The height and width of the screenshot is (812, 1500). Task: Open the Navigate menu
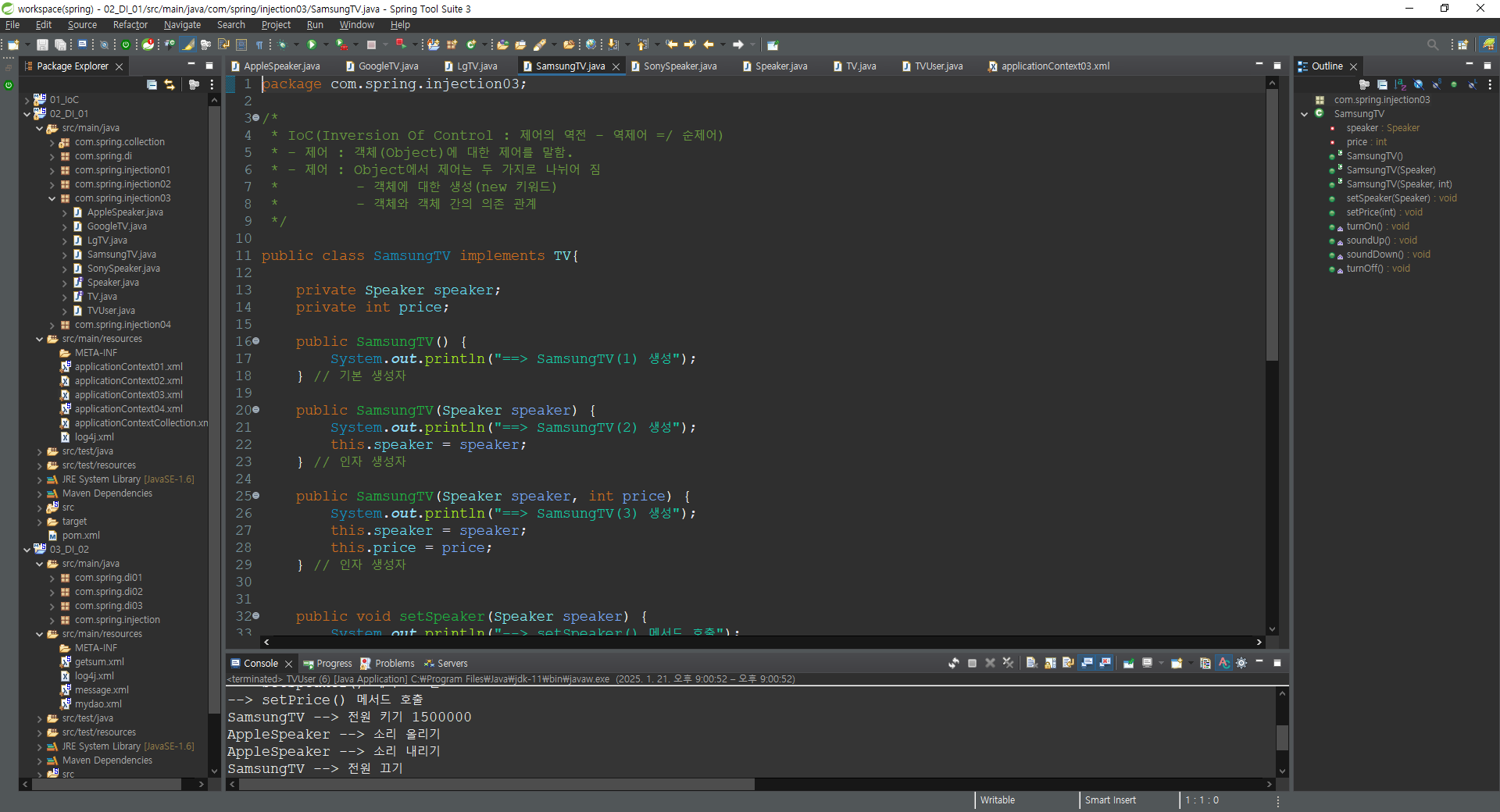tap(182, 25)
